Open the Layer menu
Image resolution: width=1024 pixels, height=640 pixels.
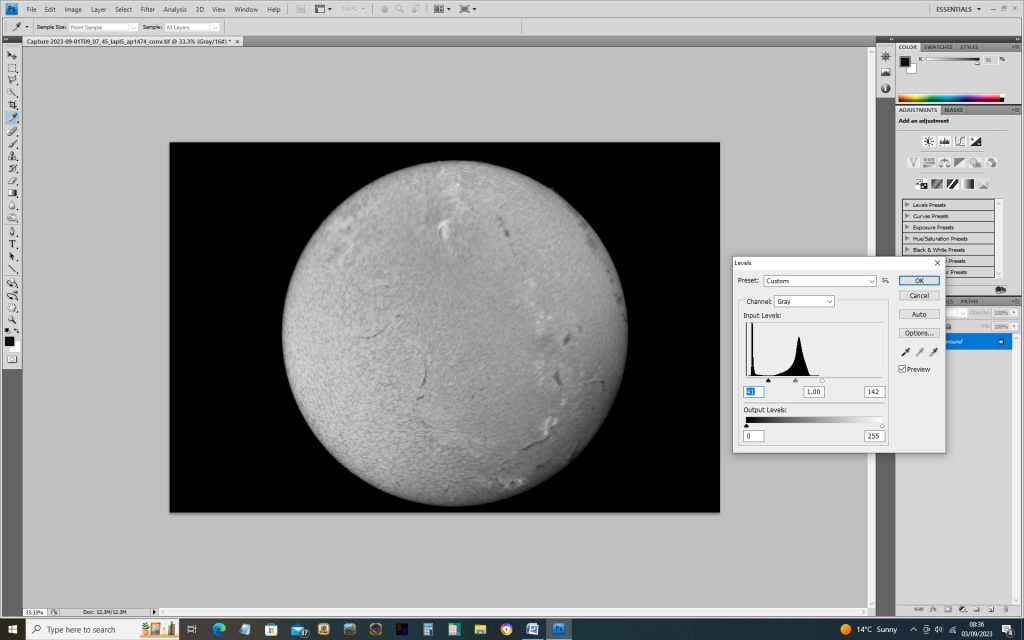[x=98, y=10]
